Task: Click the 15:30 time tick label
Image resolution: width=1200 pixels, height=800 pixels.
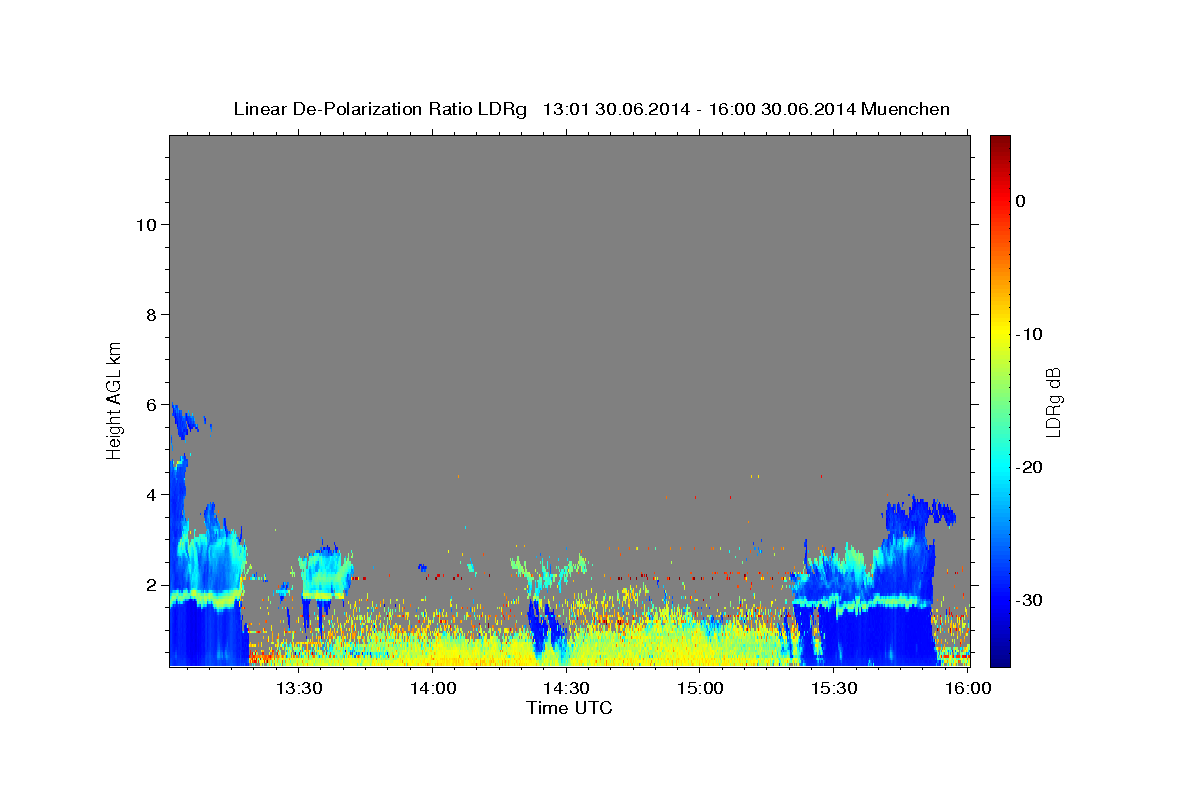Action: pos(835,688)
